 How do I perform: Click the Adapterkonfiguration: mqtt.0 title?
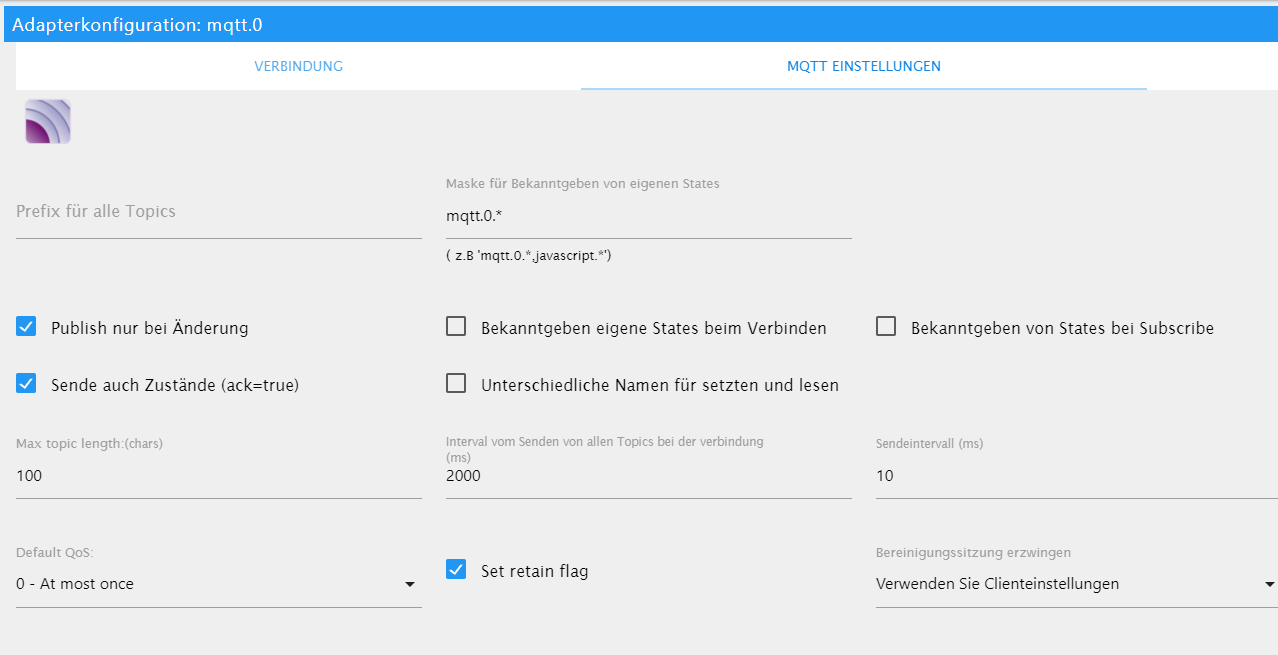[137, 24]
